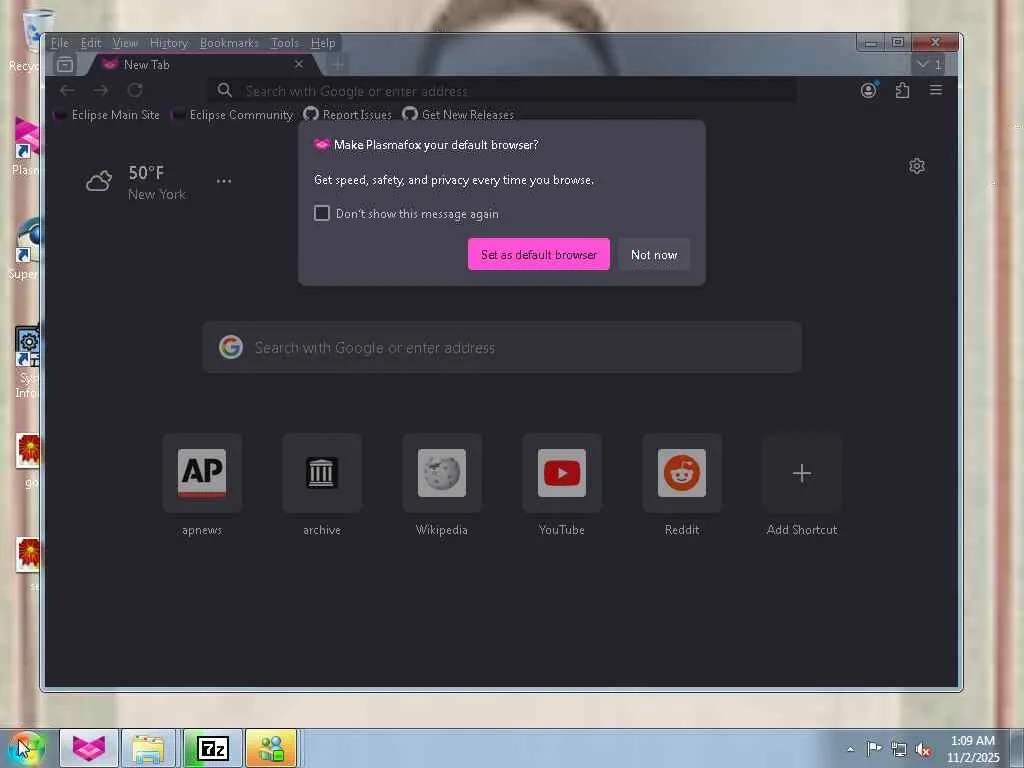Click Set as default browser button
Screen dimensions: 1024x768
click(539, 255)
